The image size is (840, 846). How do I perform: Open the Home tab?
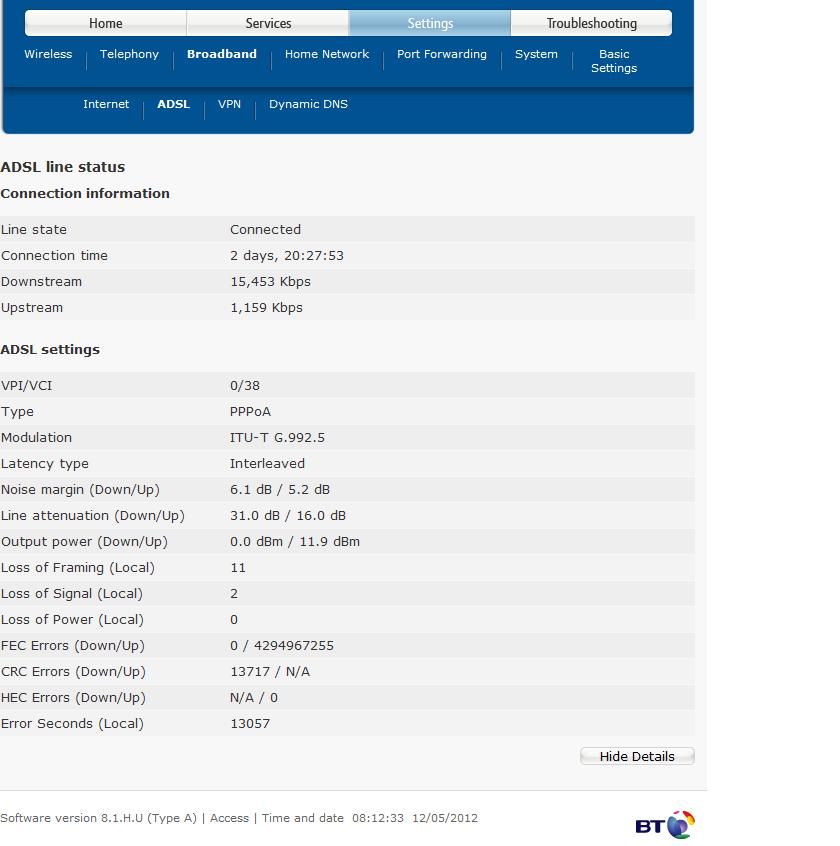[106, 23]
